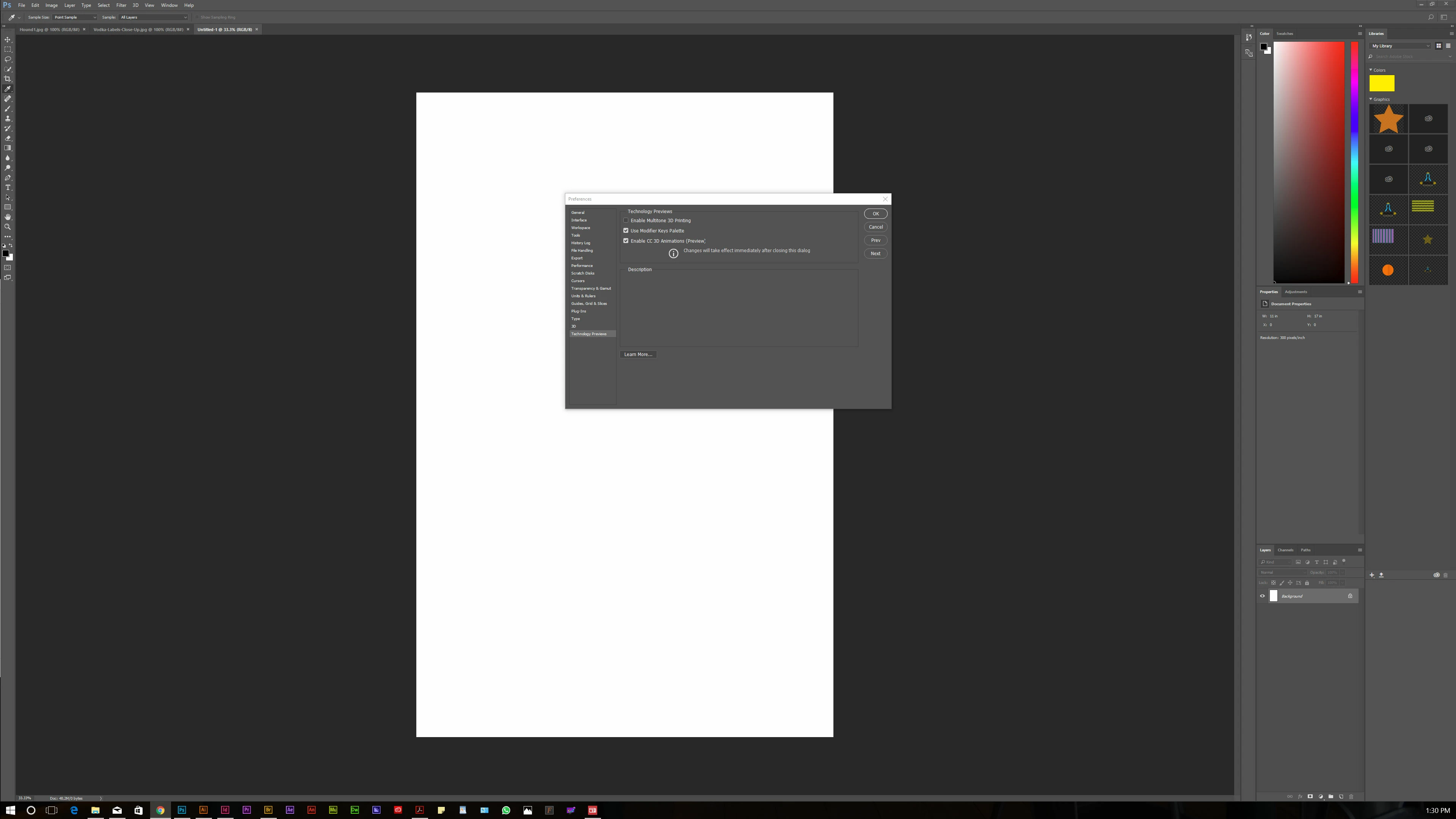The width and height of the screenshot is (1456, 819).
Task: Click the OK button in Preferences
Action: 875,213
